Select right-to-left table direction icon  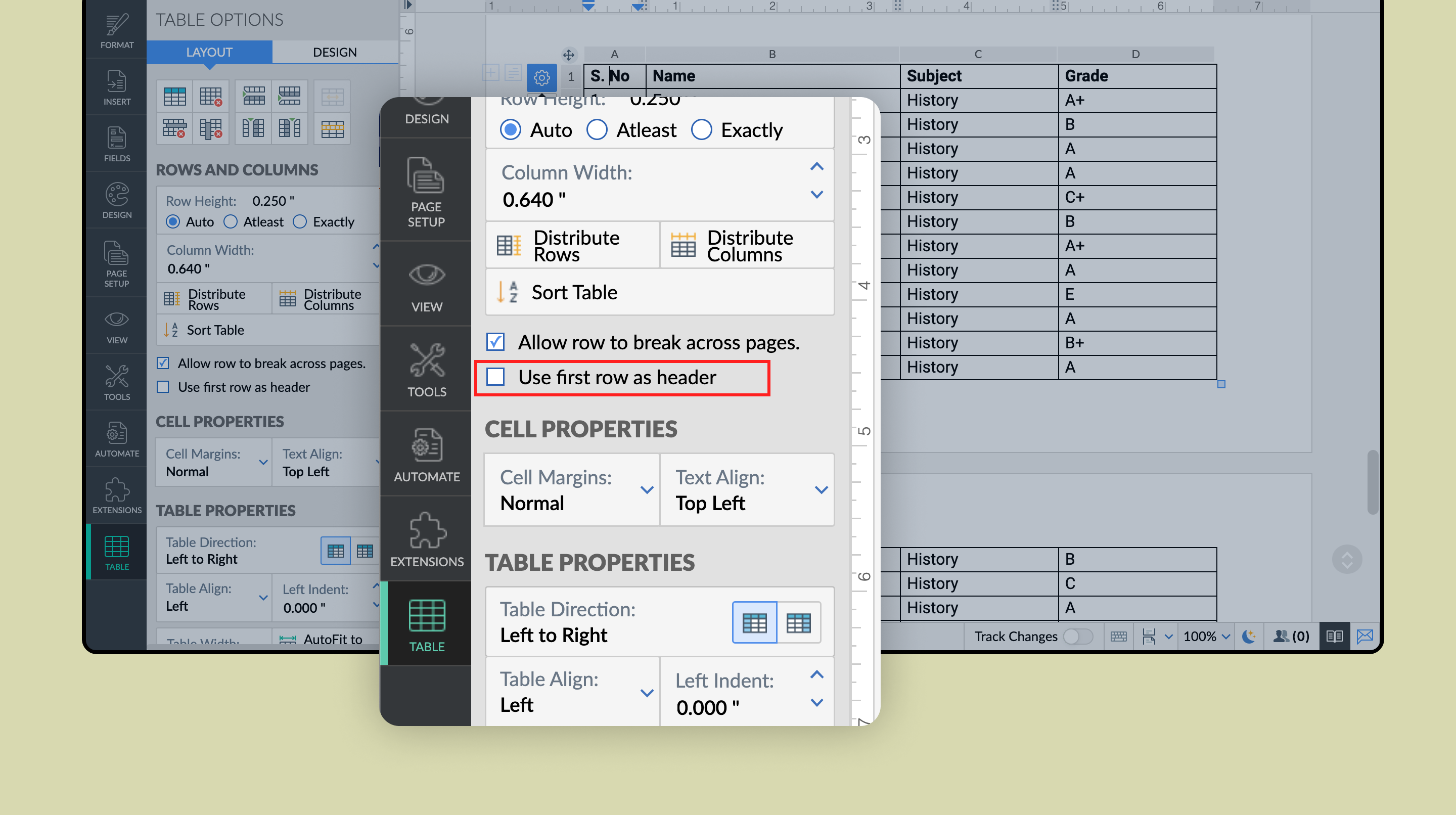(x=799, y=622)
